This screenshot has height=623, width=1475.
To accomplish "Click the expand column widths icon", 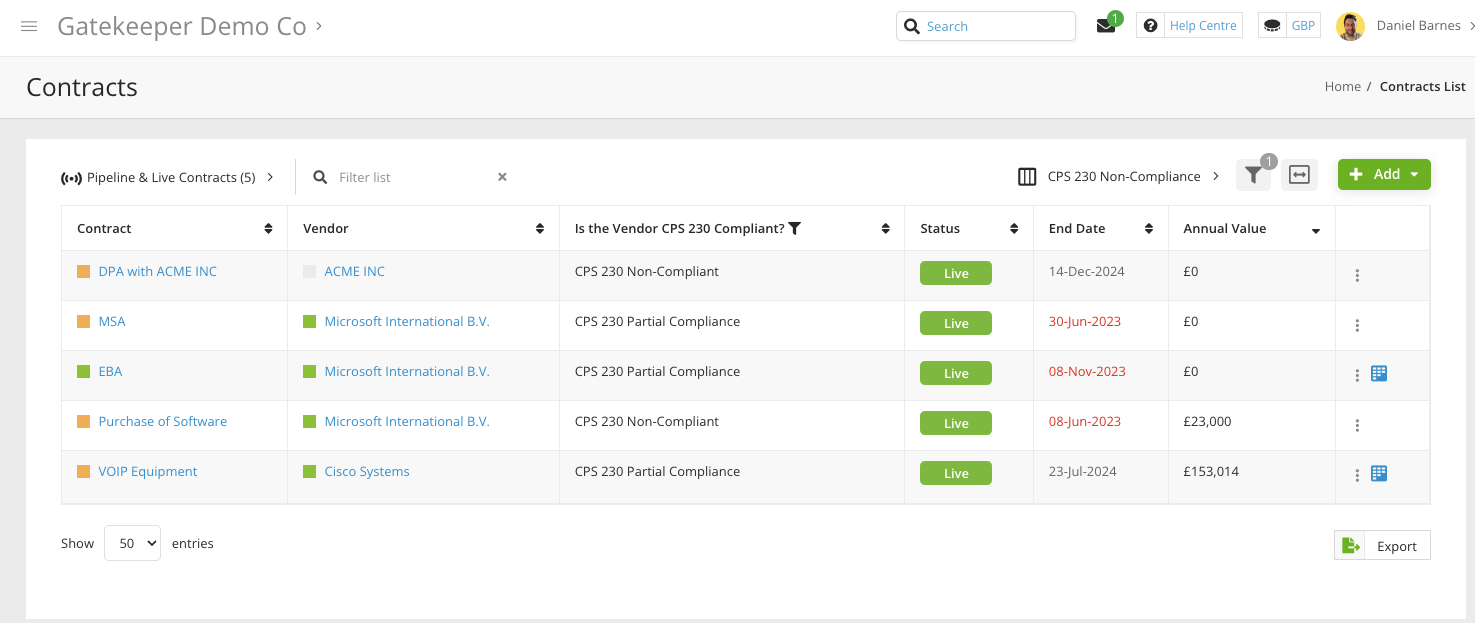I will point(1297,174).
